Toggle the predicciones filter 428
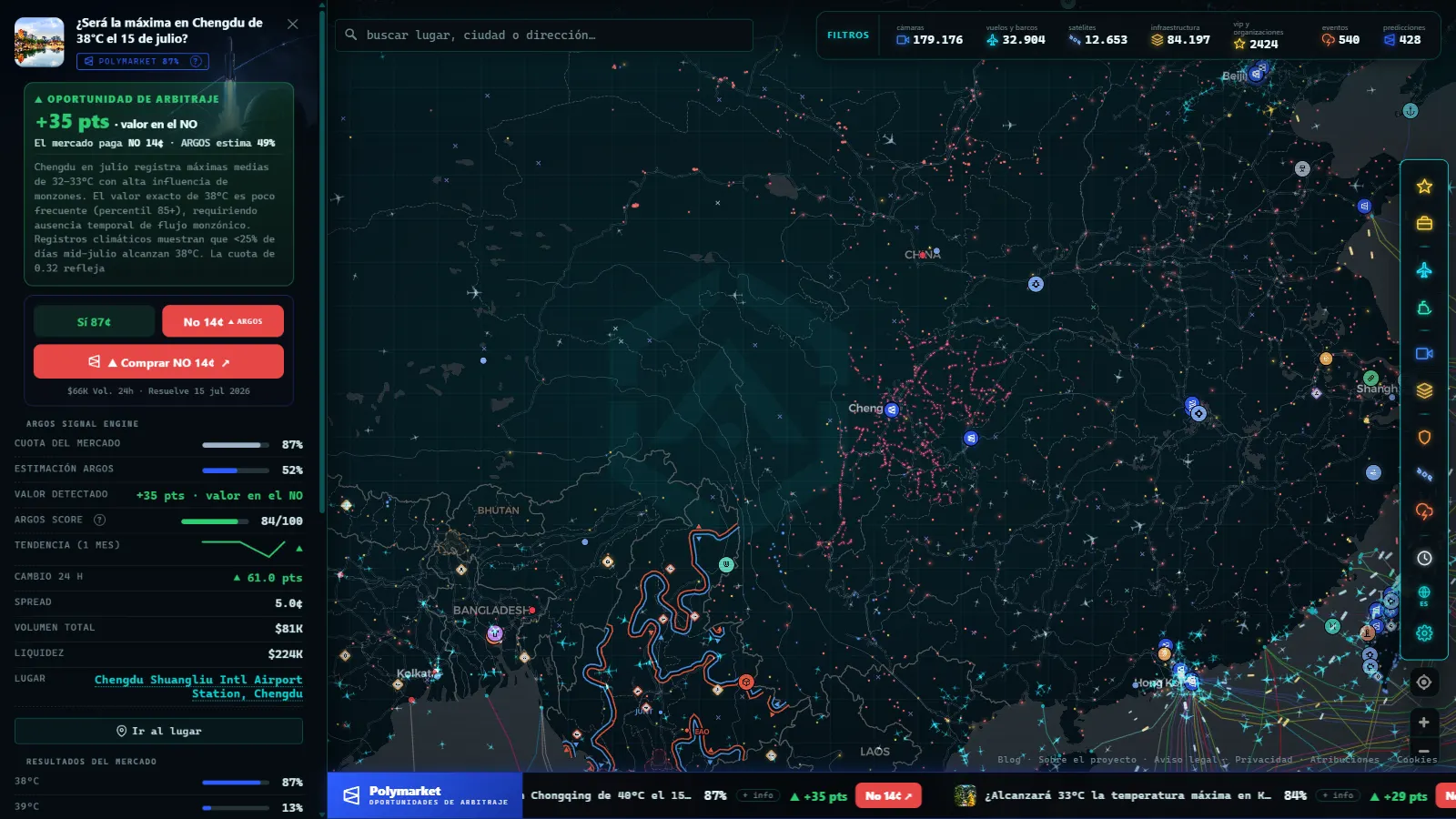This screenshot has height=819, width=1456. tap(1403, 35)
